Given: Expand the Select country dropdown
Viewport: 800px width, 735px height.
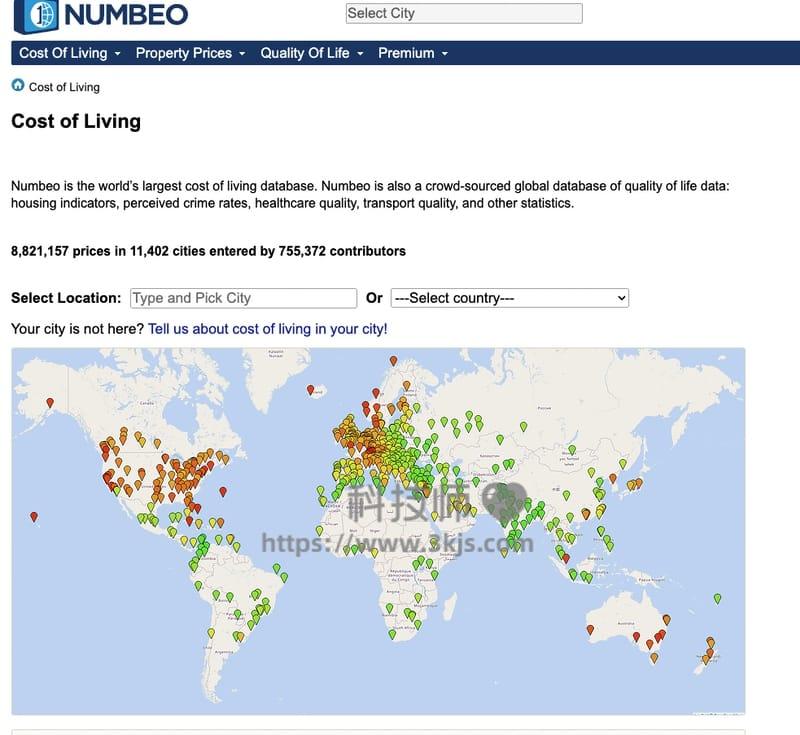Looking at the screenshot, I should tap(510, 298).
